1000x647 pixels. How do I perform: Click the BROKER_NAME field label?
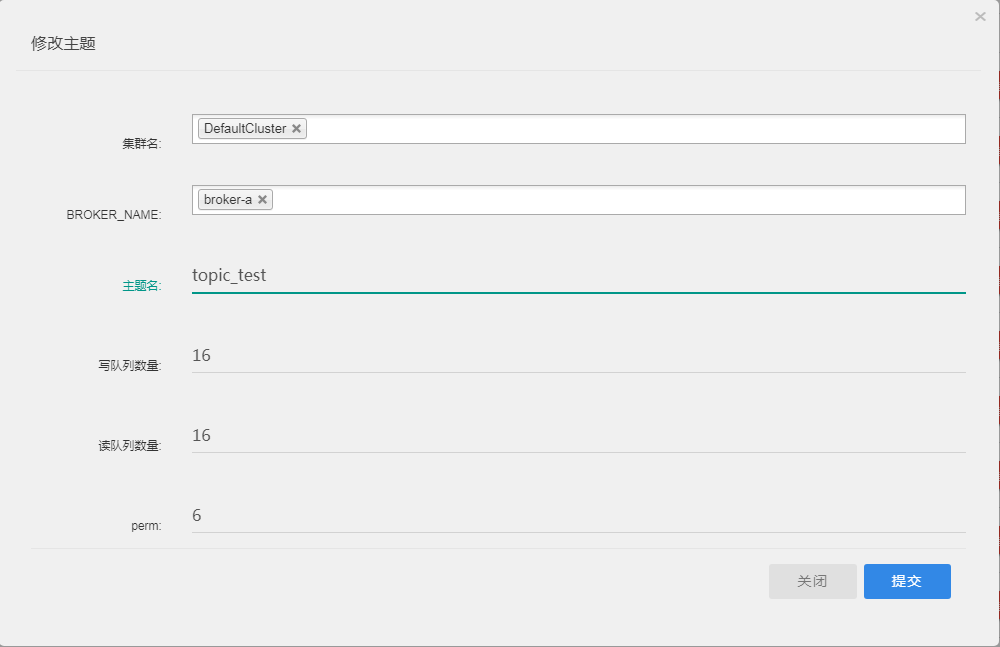click(113, 215)
